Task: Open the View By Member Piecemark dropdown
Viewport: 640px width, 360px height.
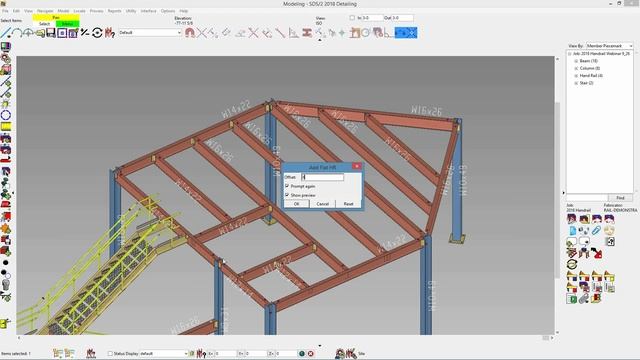Action: click(x=609, y=46)
